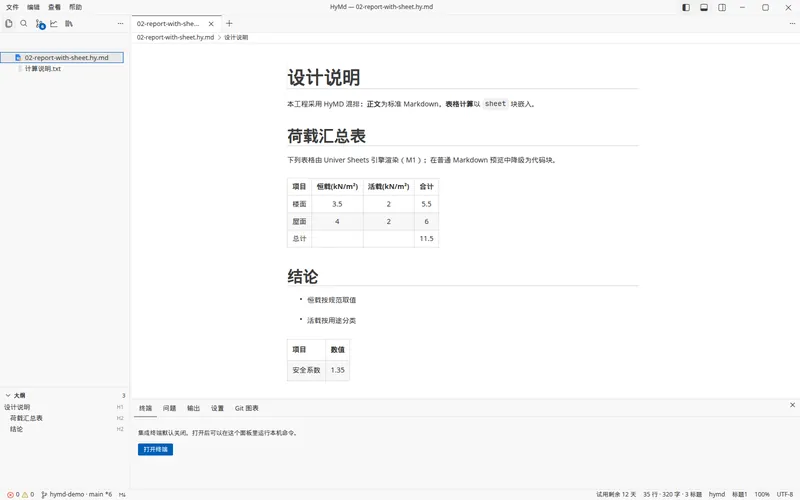Switch to the 问题 panel tab
800x500 pixels.
tap(169, 408)
